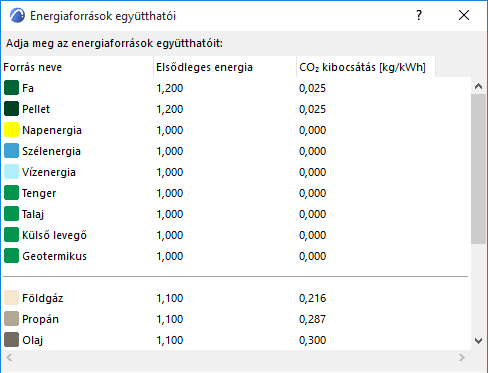Edit Tenger CO₂ emission value
The image size is (488, 373).
pyautogui.click(x=312, y=193)
